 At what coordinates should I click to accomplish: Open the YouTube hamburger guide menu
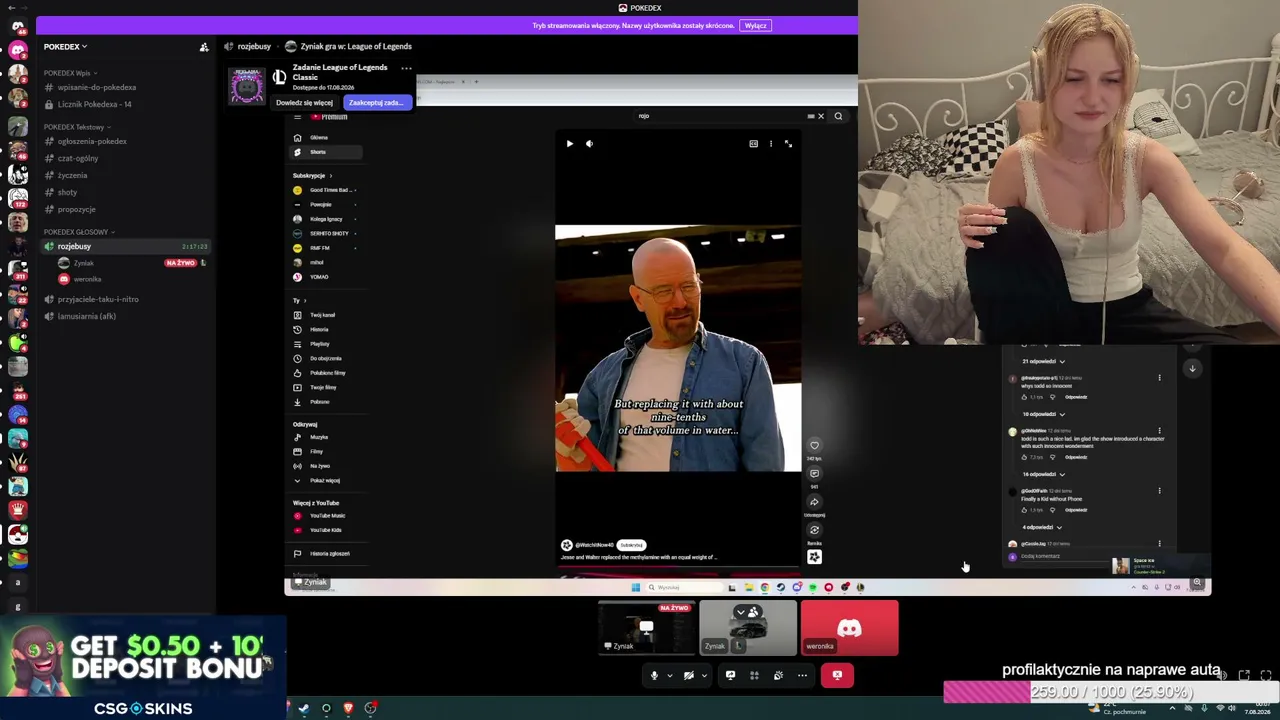(297, 117)
